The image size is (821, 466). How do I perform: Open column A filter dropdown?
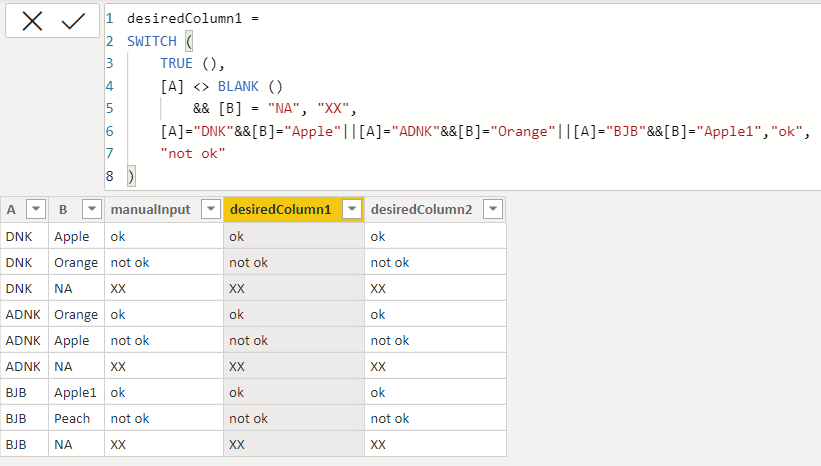[36, 209]
